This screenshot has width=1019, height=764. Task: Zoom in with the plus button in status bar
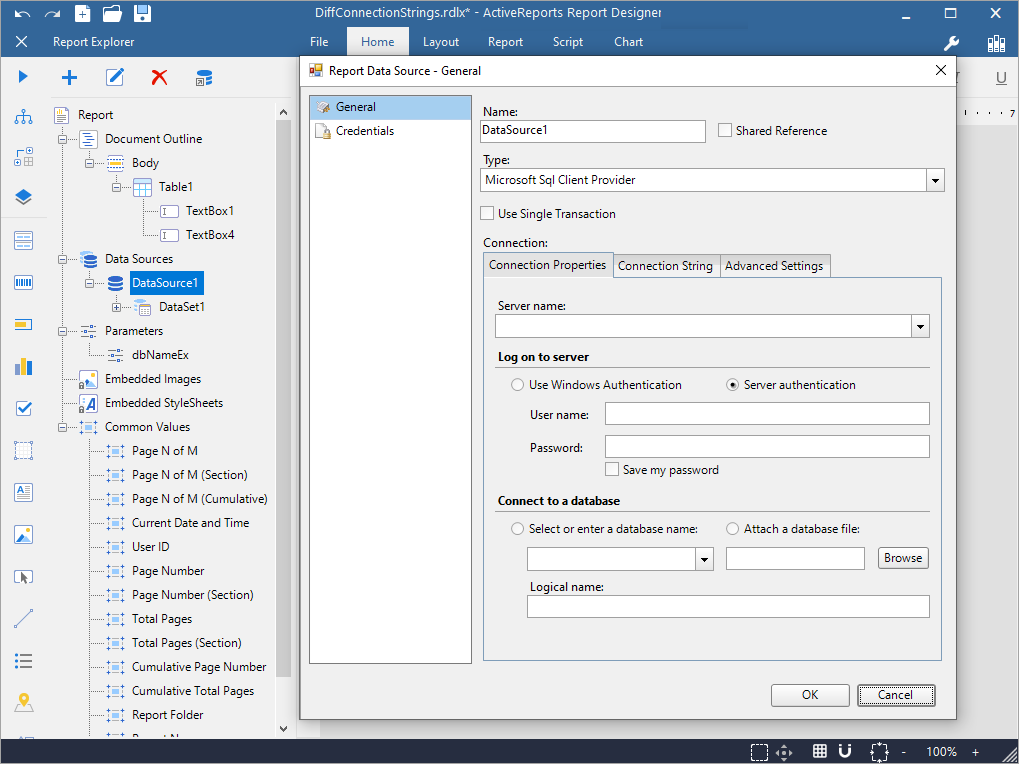(x=975, y=752)
